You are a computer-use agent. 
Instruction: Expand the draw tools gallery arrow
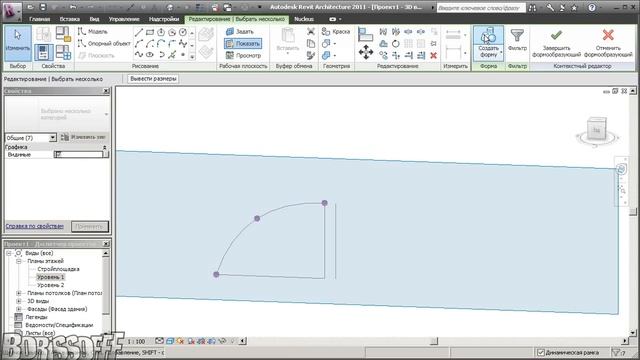point(192,57)
